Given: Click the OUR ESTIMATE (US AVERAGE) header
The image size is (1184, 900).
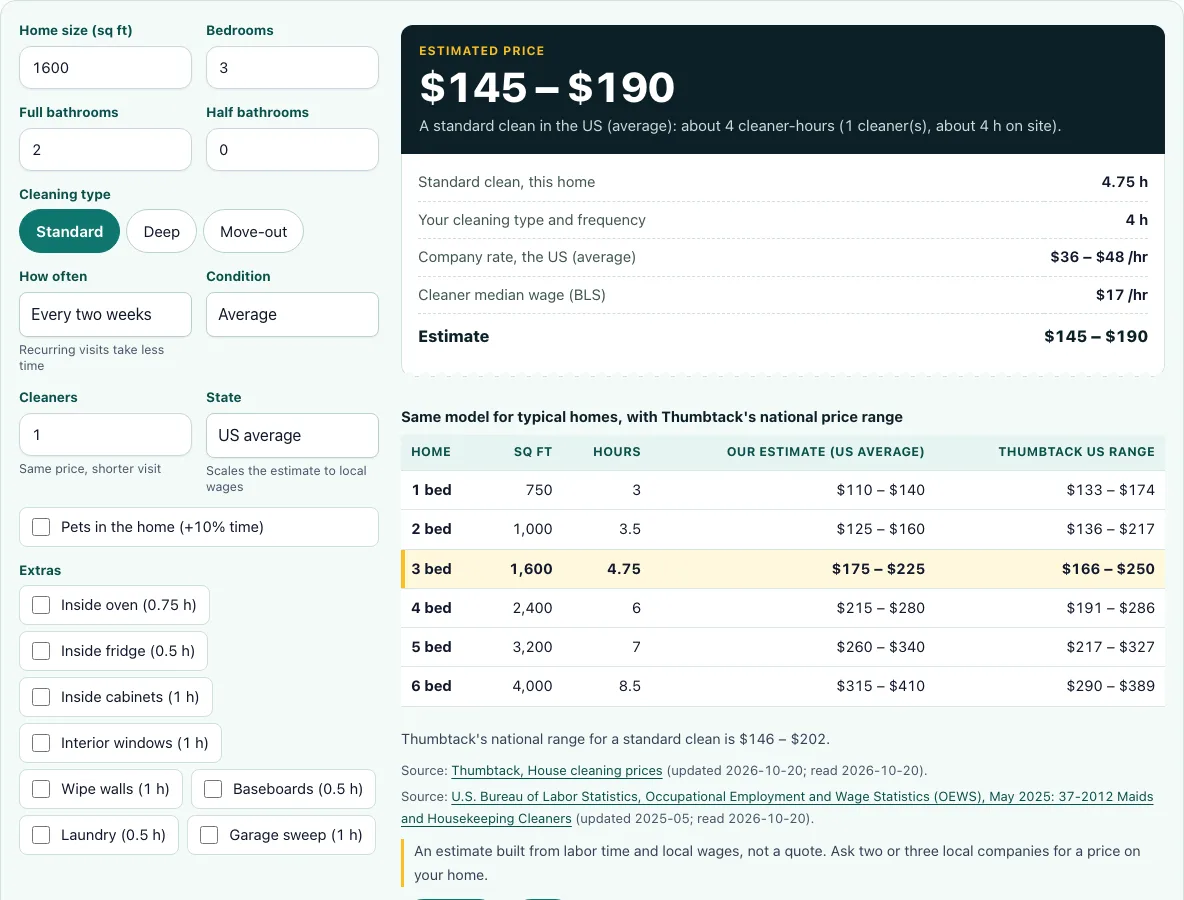Looking at the screenshot, I should coord(825,452).
